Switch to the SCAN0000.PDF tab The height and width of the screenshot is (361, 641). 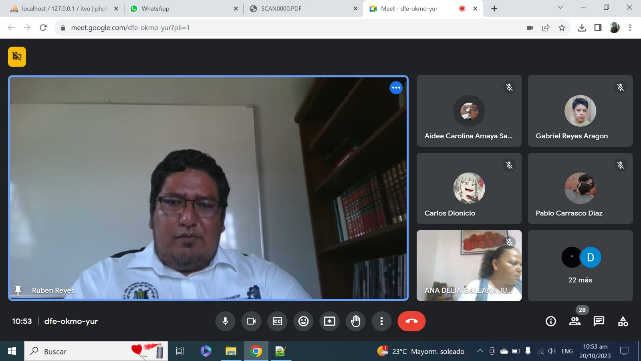[303, 9]
